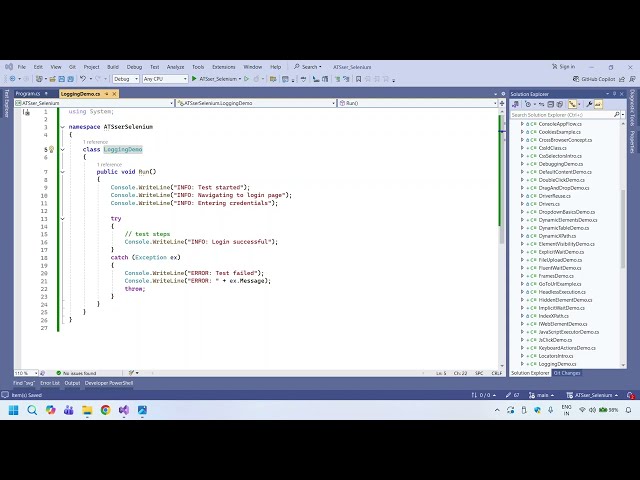Start debugging with the green ATSser_Selenium play button
Screen dimensions: 640x480
214,79
